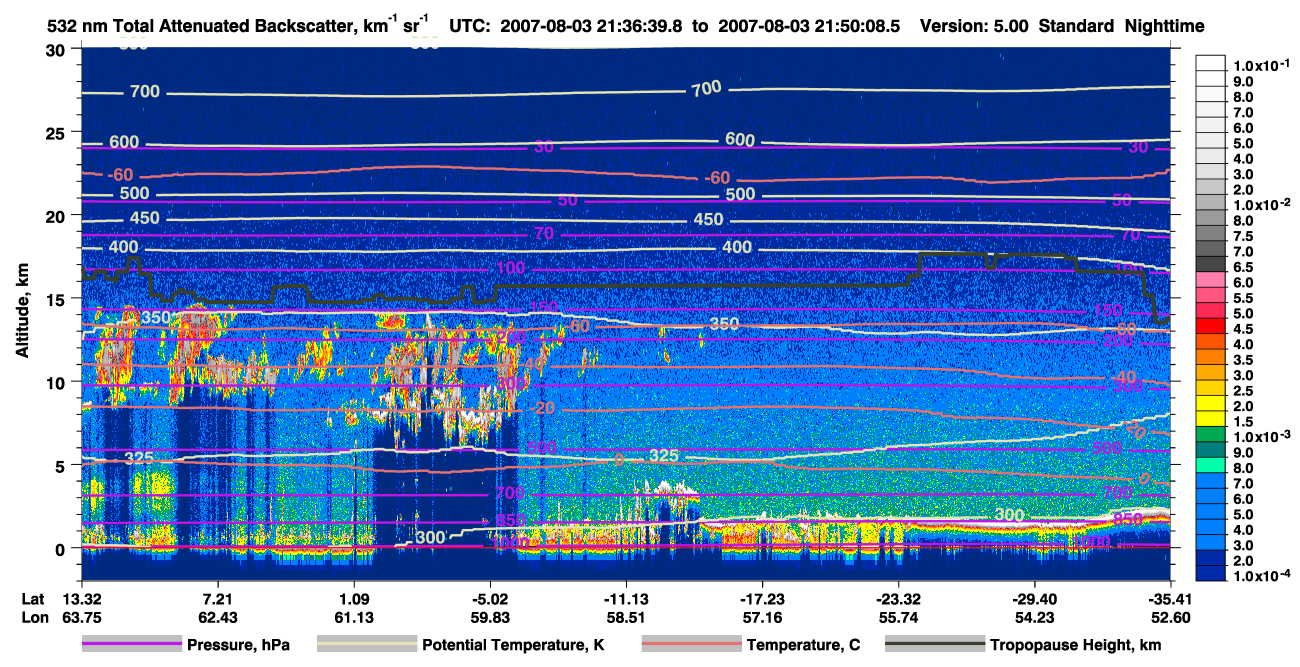Click longitude value 59.83
1300x667 pixels.
(490, 617)
